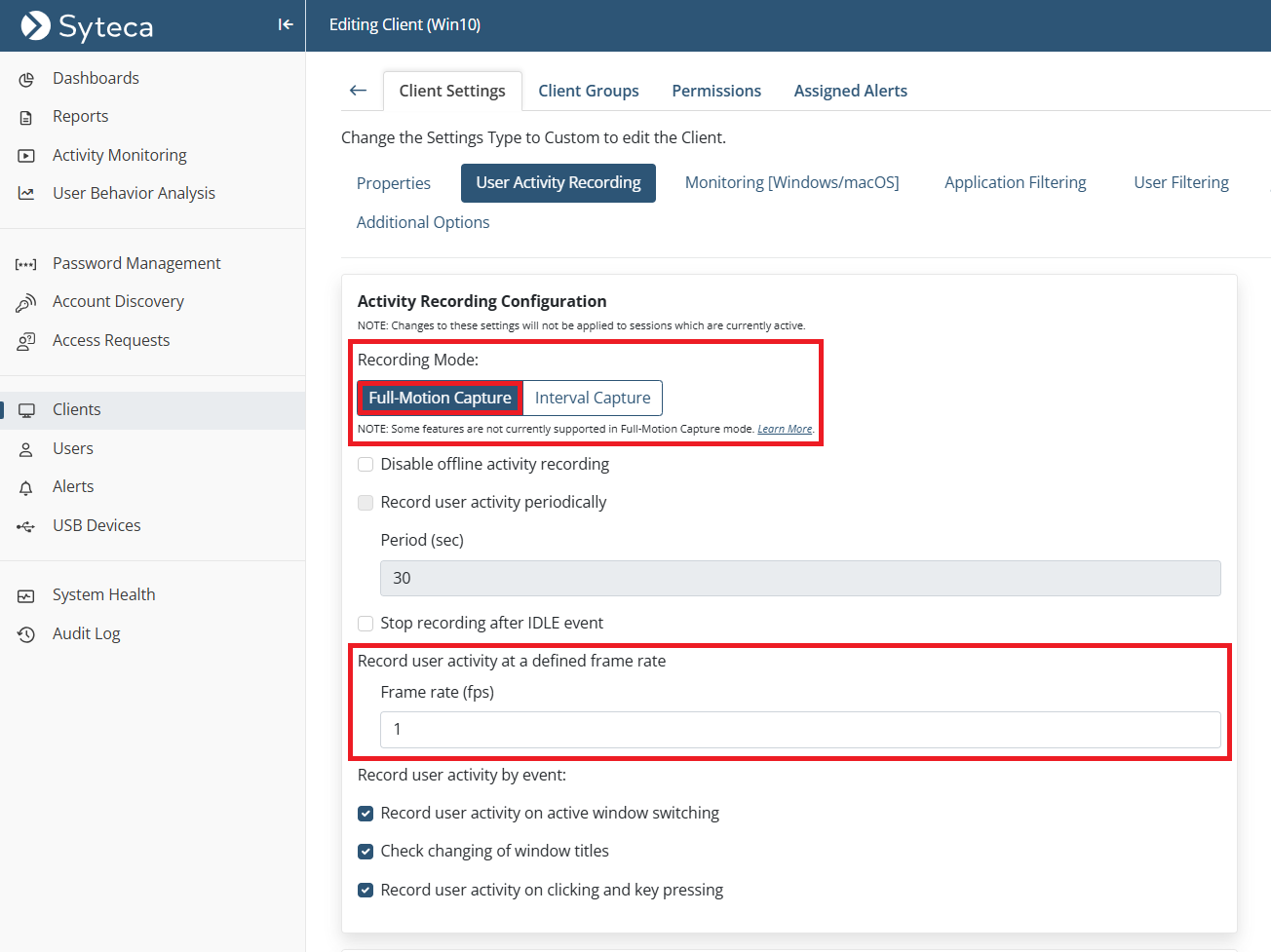The image size is (1271, 952).
Task: Open Account Discovery via its radar icon
Action: (x=26, y=303)
